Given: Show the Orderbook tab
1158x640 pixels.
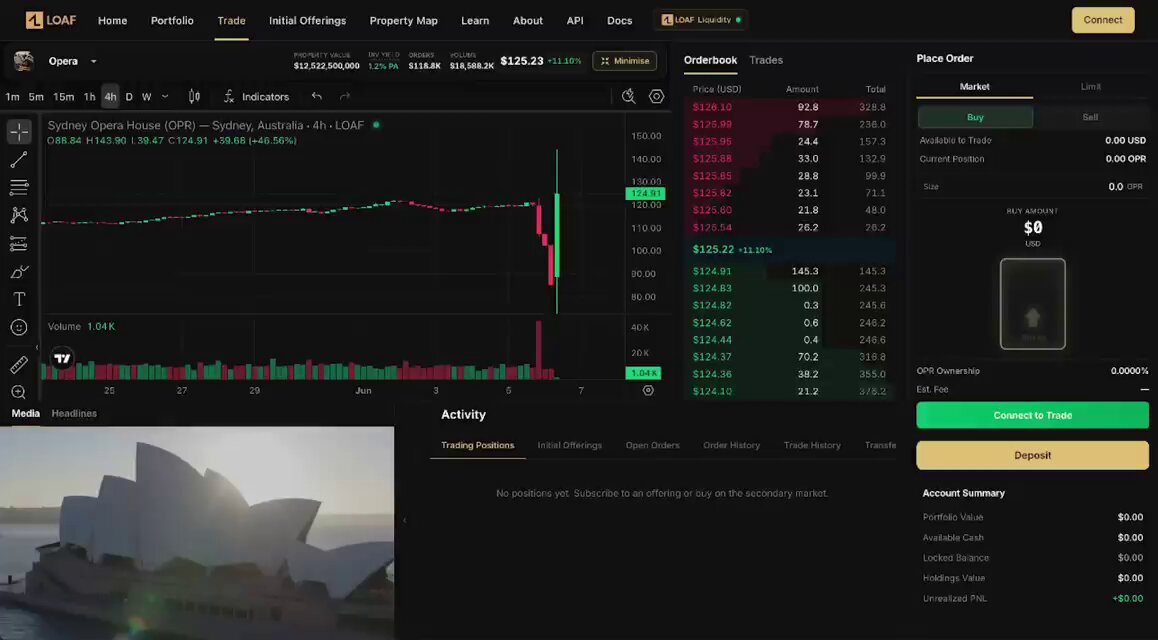Looking at the screenshot, I should tap(710, 61).
